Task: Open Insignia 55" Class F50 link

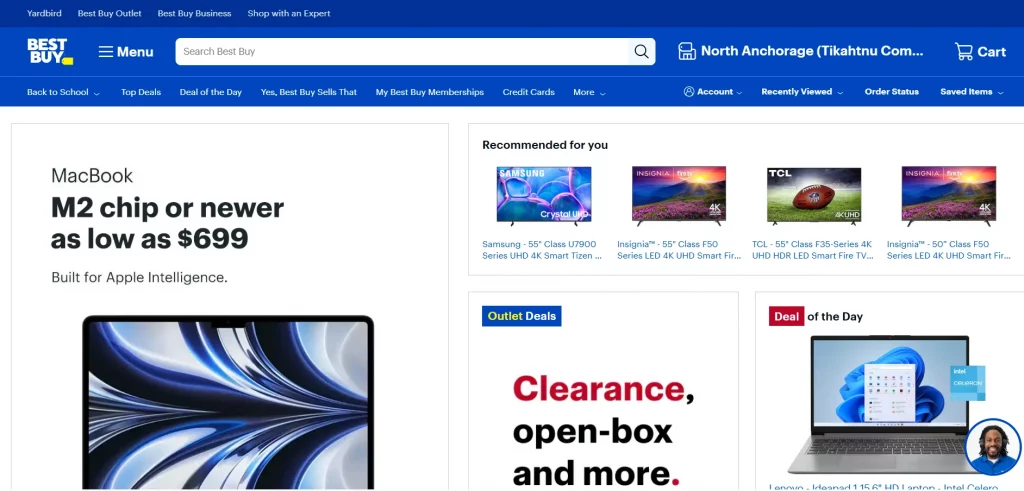Action: [679, 250]
